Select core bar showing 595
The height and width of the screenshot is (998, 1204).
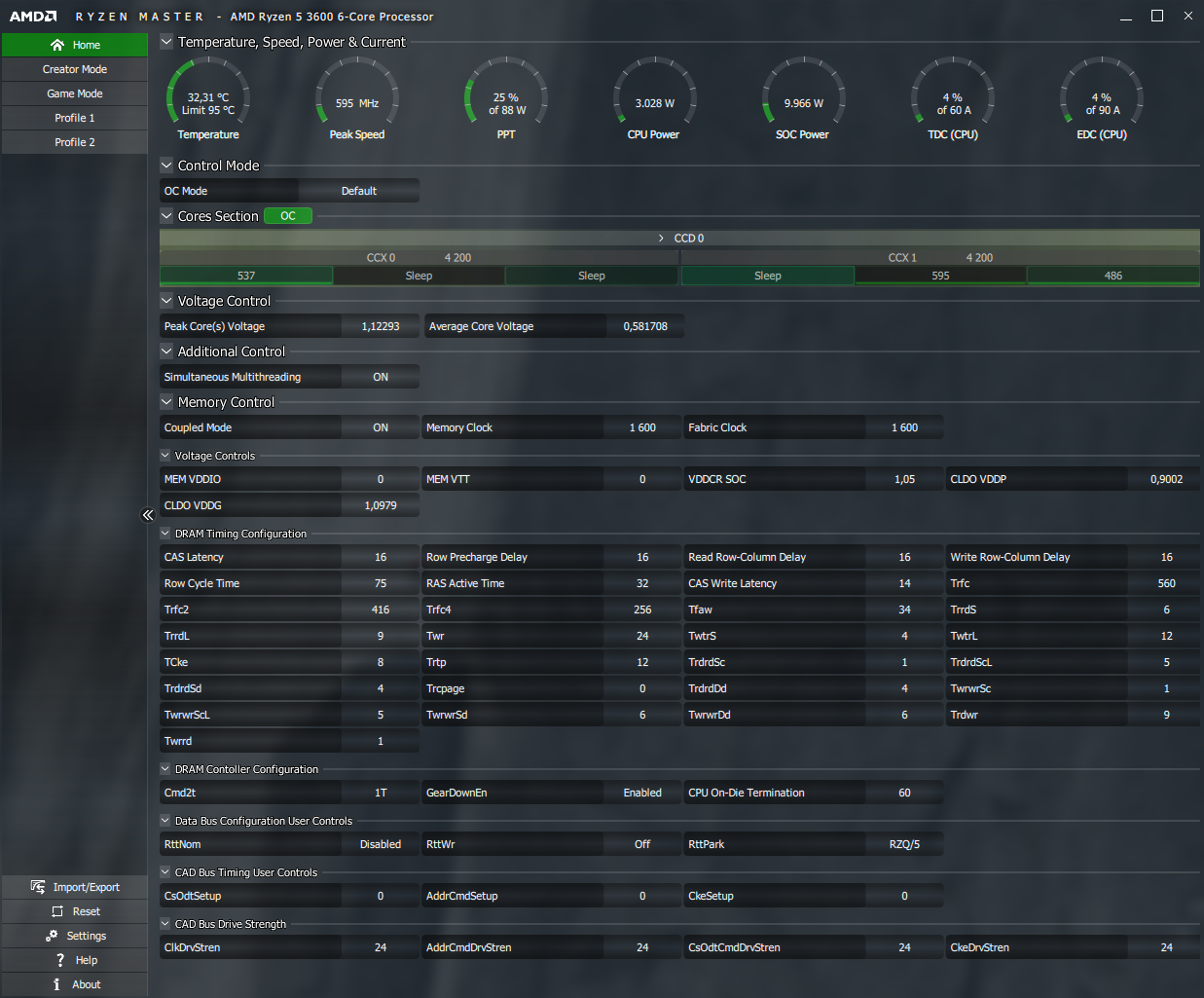(x=940, y=276)
